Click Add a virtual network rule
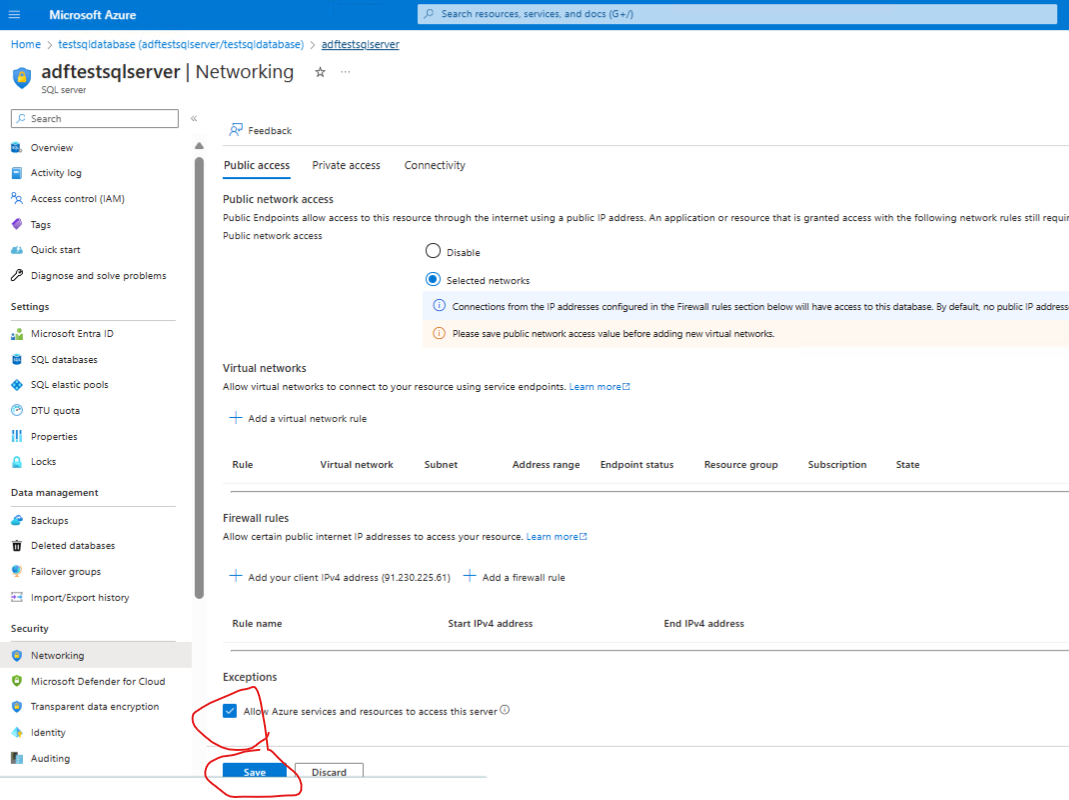The height and width of the screenshot is (800, 1069). point(298,419)
